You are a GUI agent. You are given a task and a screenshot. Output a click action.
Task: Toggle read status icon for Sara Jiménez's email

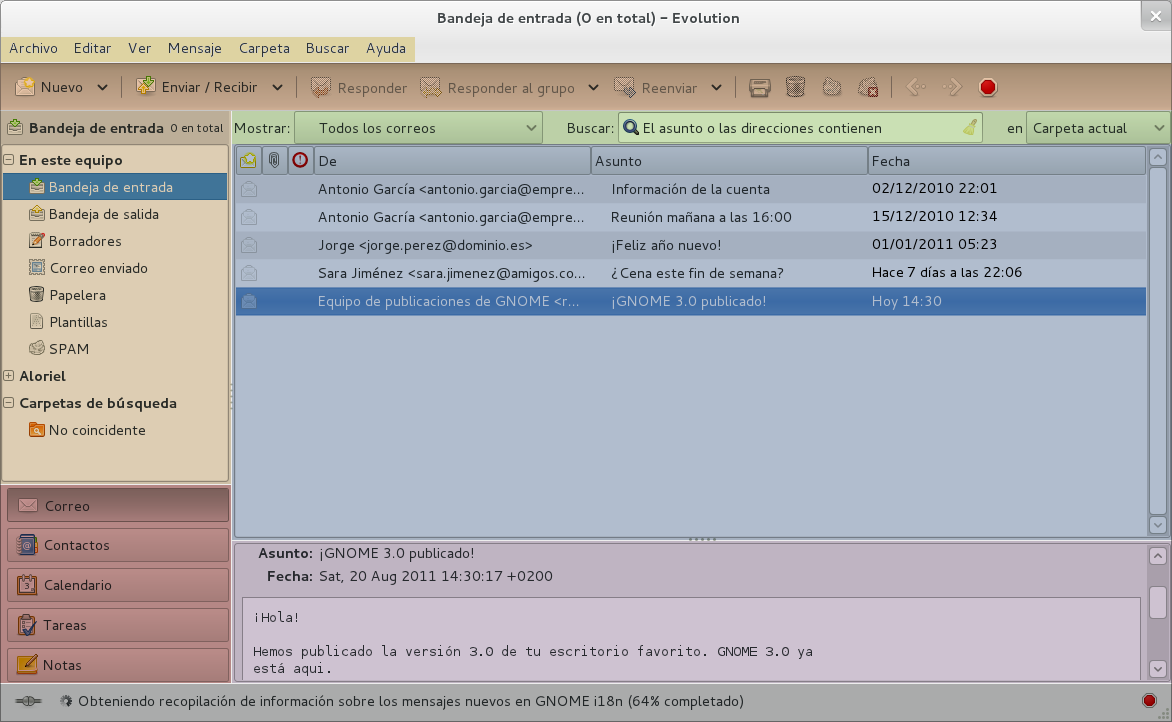[249, 273]
